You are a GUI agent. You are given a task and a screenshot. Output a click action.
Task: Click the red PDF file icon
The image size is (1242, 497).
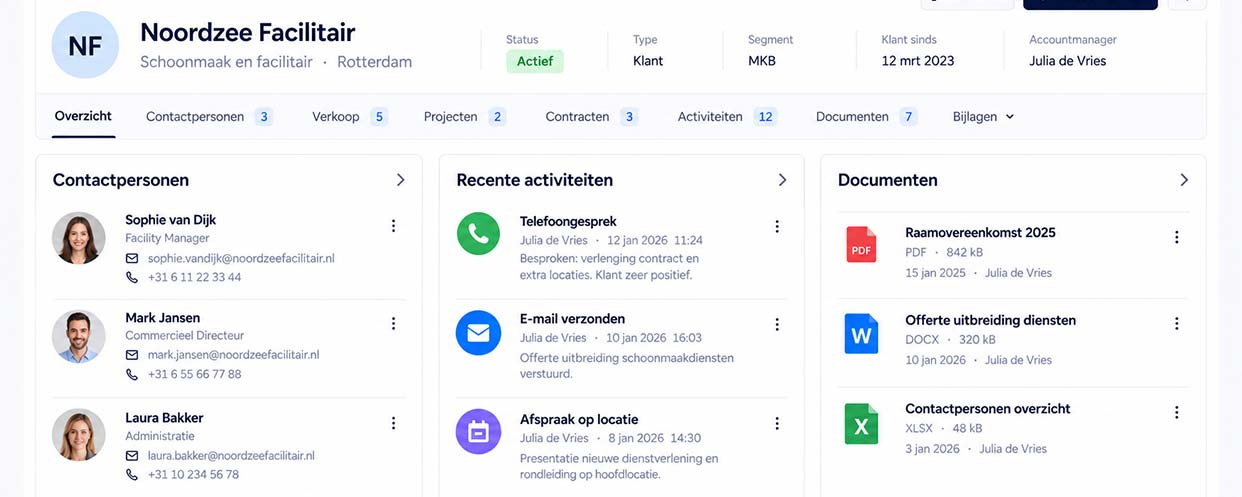tap(861, 244)
